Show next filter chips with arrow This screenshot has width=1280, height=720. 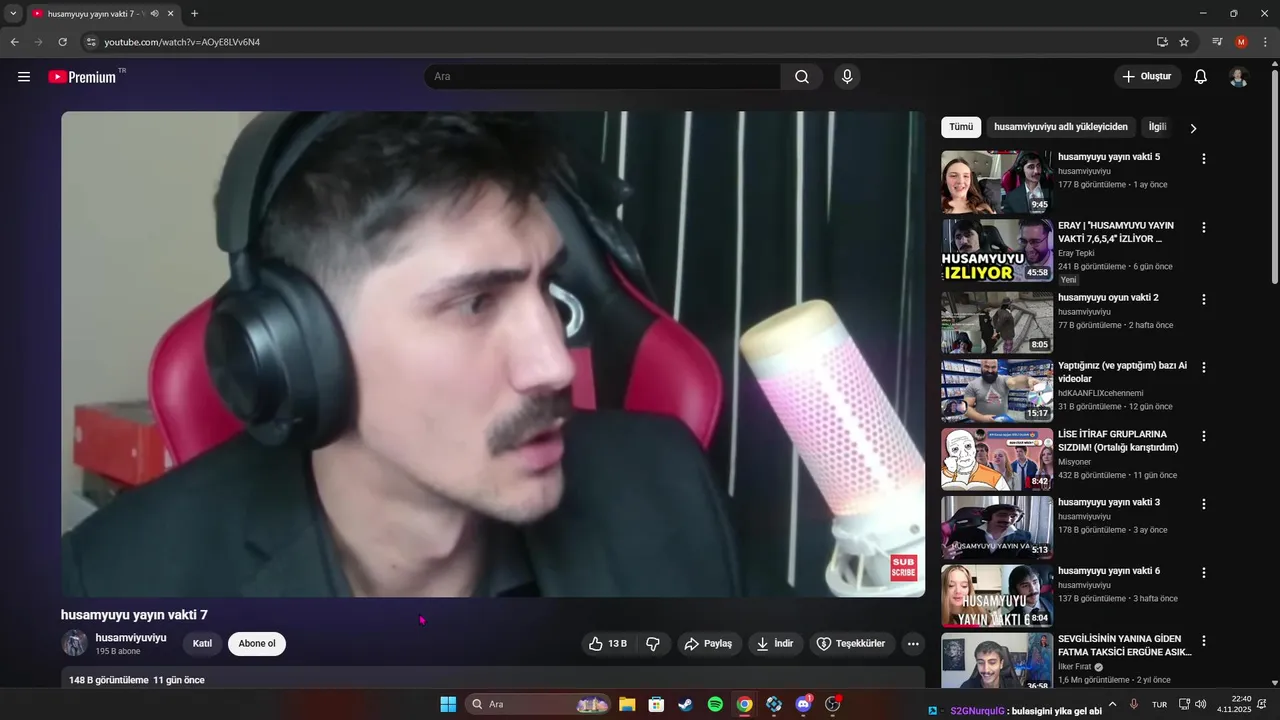[1193, 128]
